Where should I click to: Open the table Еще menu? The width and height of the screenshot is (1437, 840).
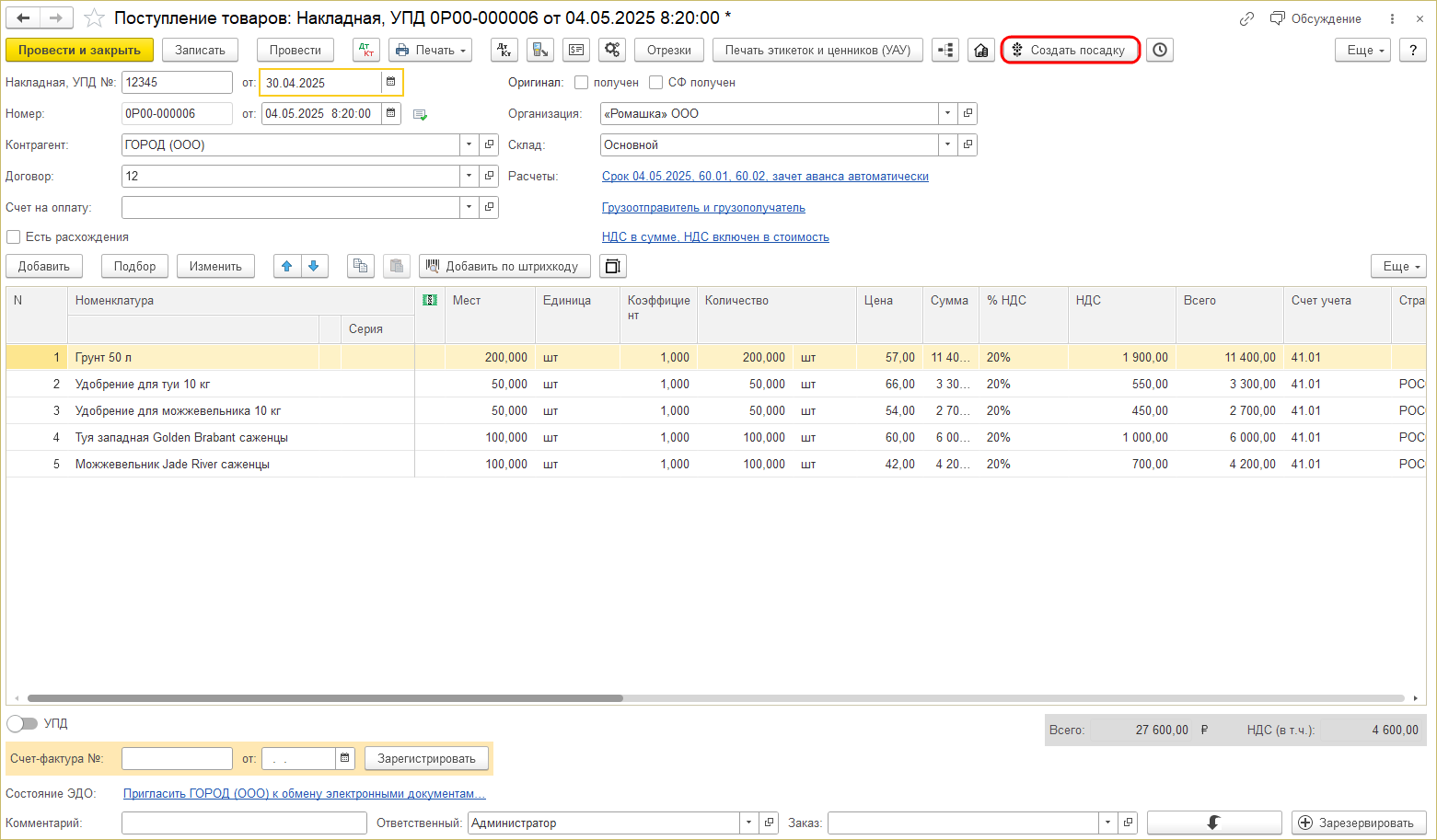[1398, 267]
